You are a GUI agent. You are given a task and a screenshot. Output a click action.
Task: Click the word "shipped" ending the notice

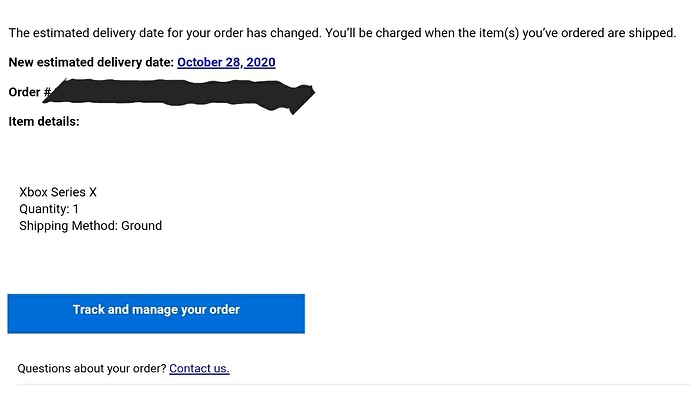(652, 33)
